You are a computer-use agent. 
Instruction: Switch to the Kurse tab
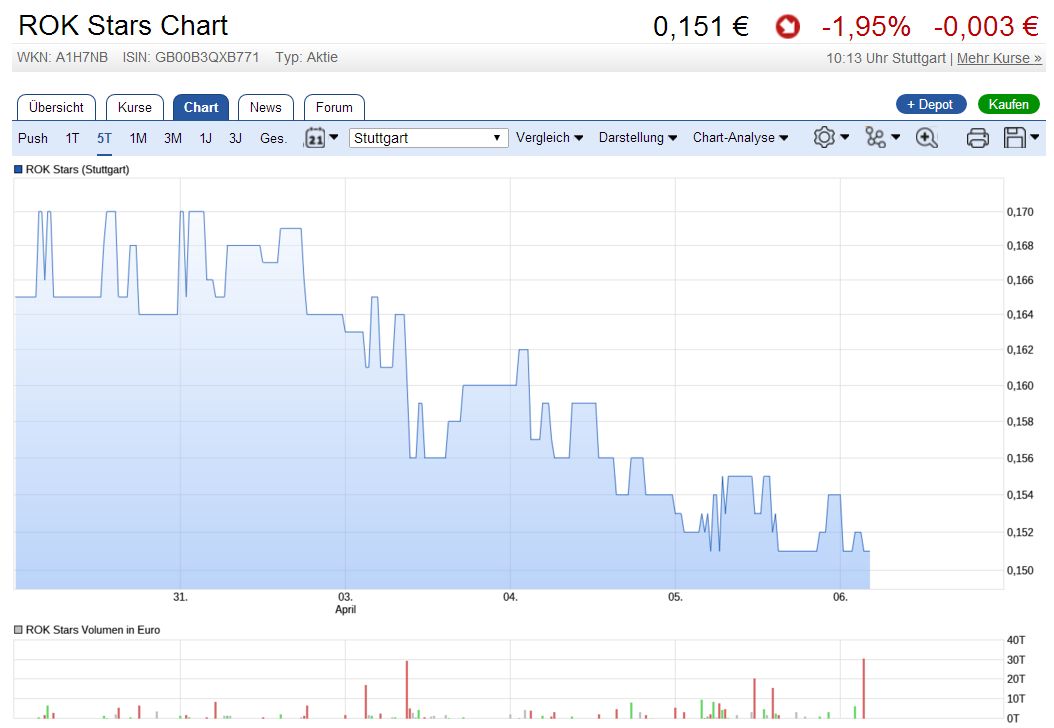point(134,108)
